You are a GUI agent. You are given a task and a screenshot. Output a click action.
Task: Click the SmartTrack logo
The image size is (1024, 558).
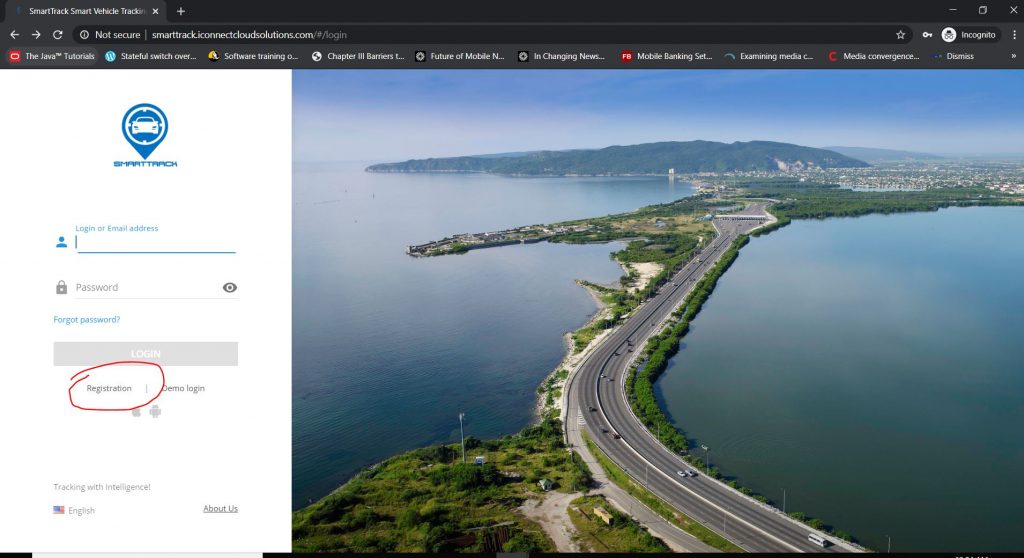pyautogui.click(x=145, y=135)
